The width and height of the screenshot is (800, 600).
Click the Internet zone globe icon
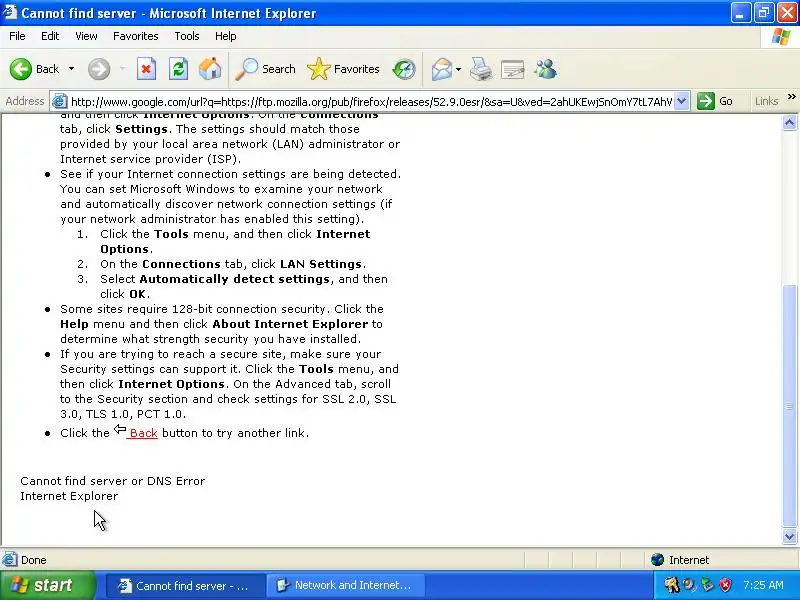[x=657, y=560]
